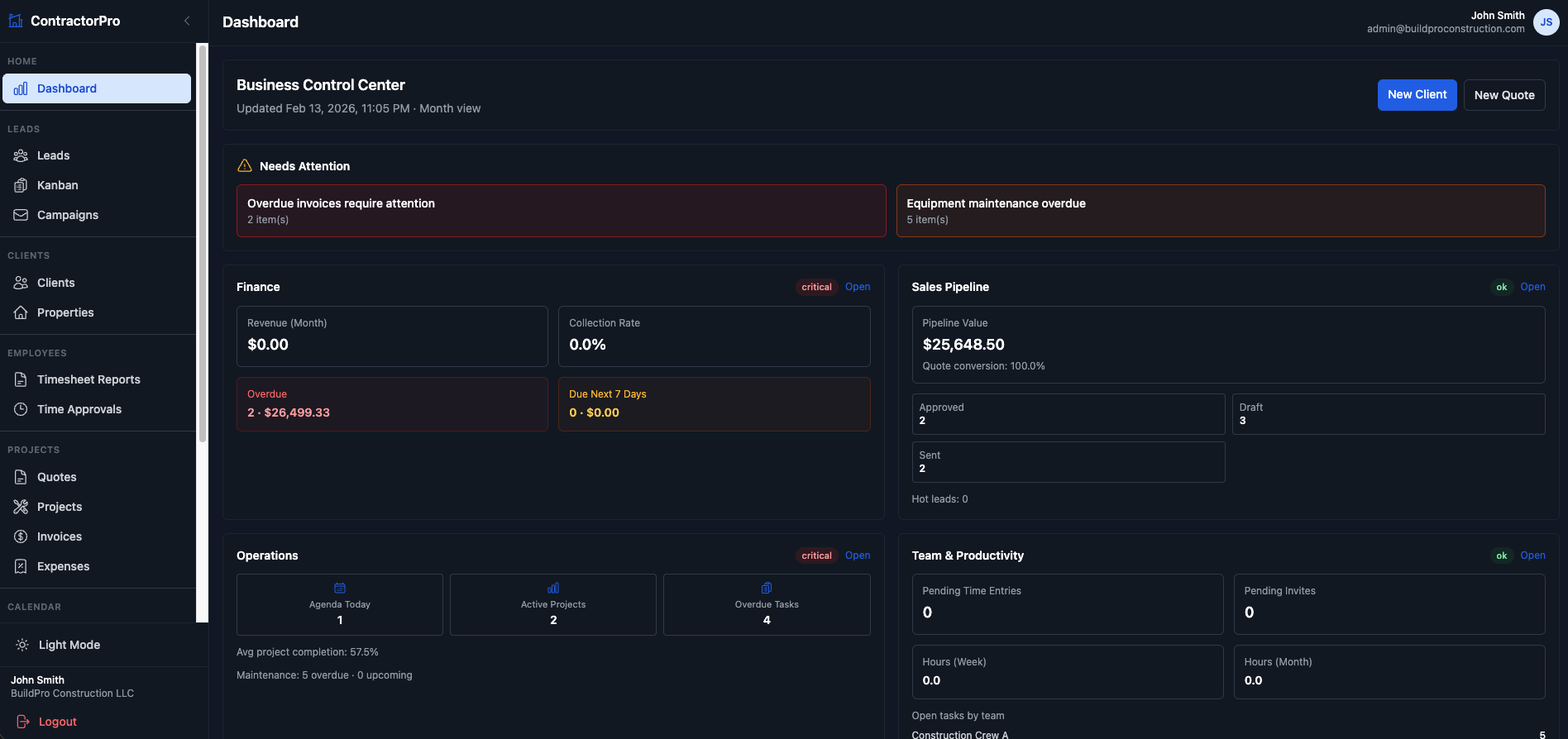The height and width of the screenshot is (739, 1568).
Task: Log out using the Logout label
Action: pyautogui.click(x=58, y=722)
